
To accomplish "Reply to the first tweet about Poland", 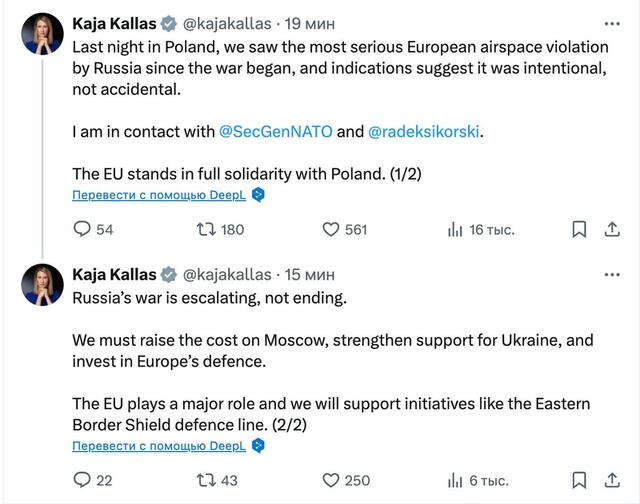I will click(x=82, y=230).
